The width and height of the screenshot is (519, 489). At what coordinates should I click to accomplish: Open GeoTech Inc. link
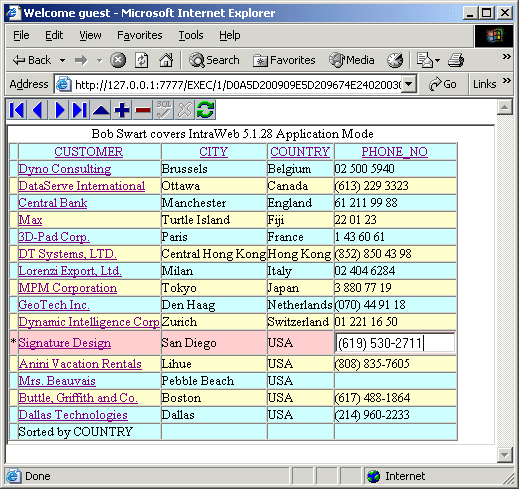pos(54,305)
